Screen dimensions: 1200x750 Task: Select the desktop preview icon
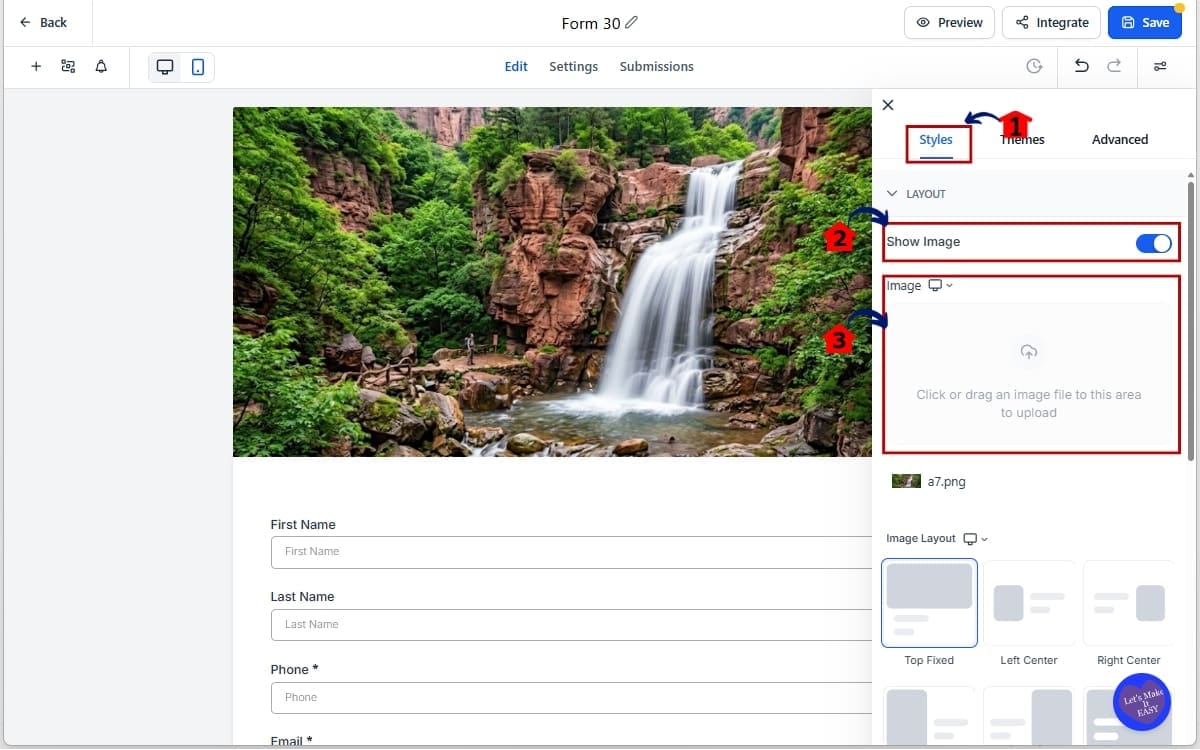click(x=164, y=66)
